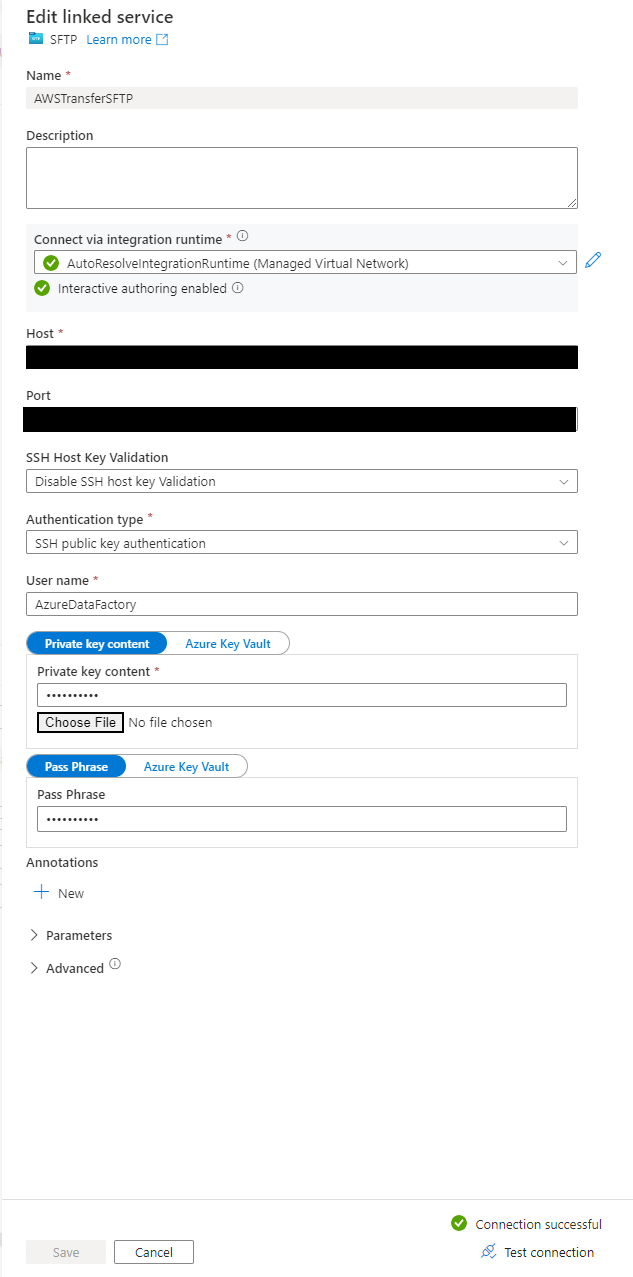633x1277 pixels.
Task: Open the SSH Host Key Validation dropdown
Action: tap(567, 481)
